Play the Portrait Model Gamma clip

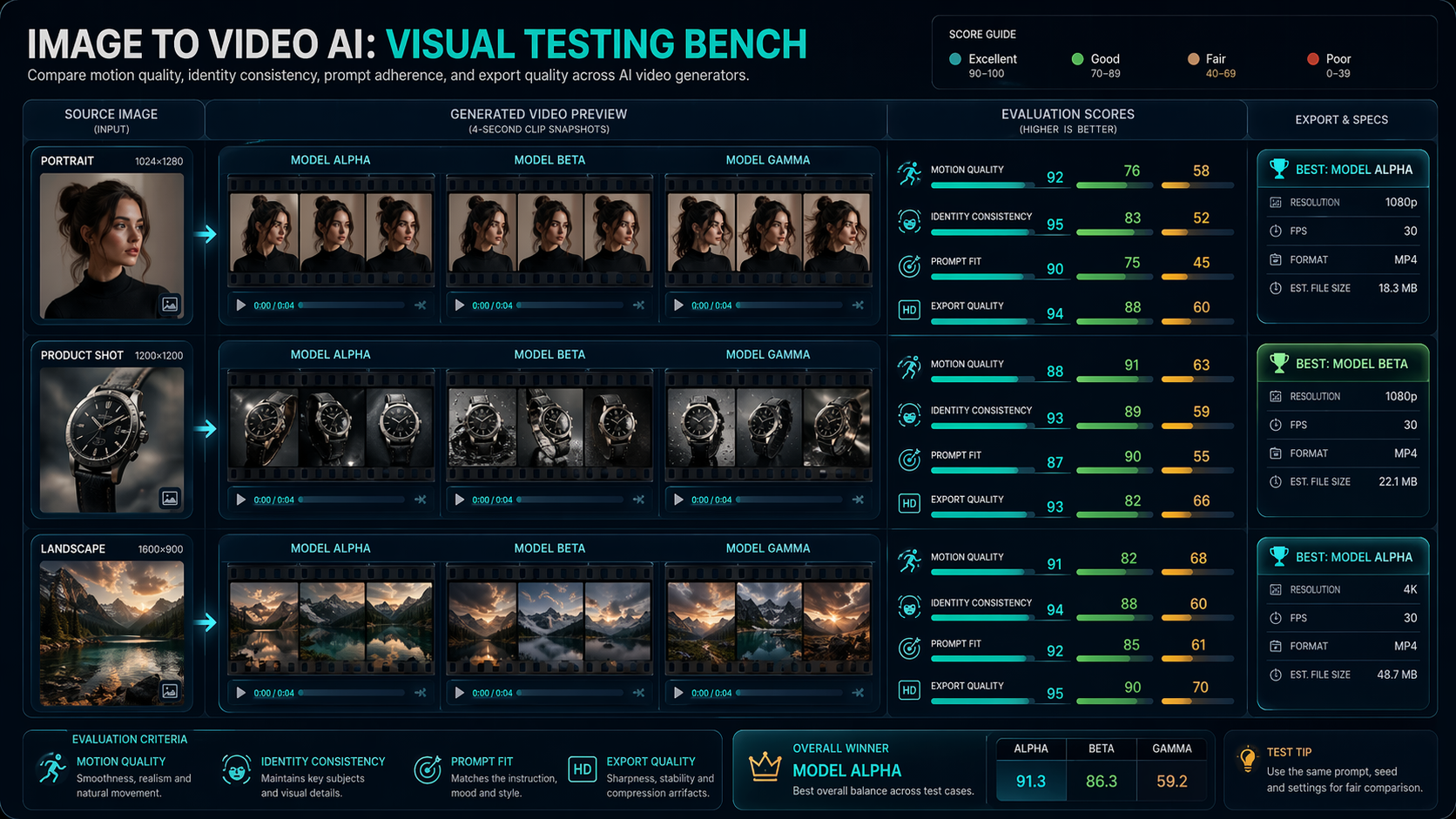coord(678,305)
